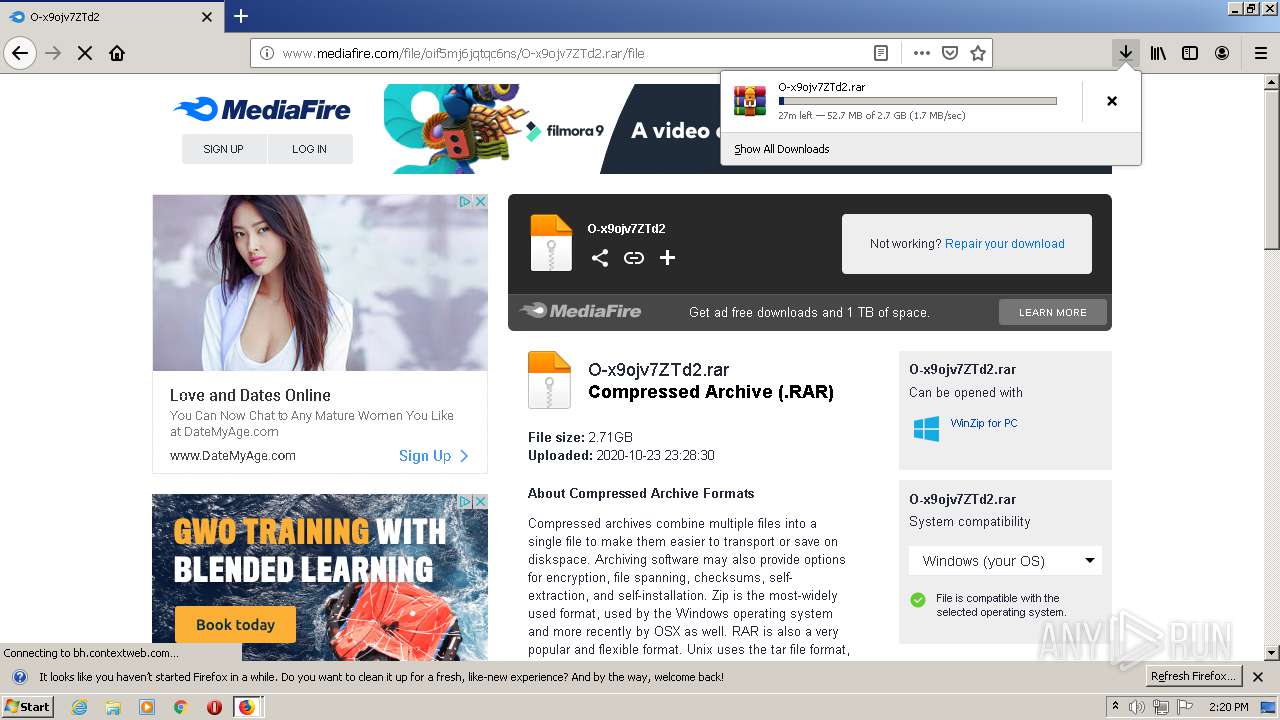Click the File size 2.71GB text
This screenshot has height=720, width=1280.
(580, 438)
